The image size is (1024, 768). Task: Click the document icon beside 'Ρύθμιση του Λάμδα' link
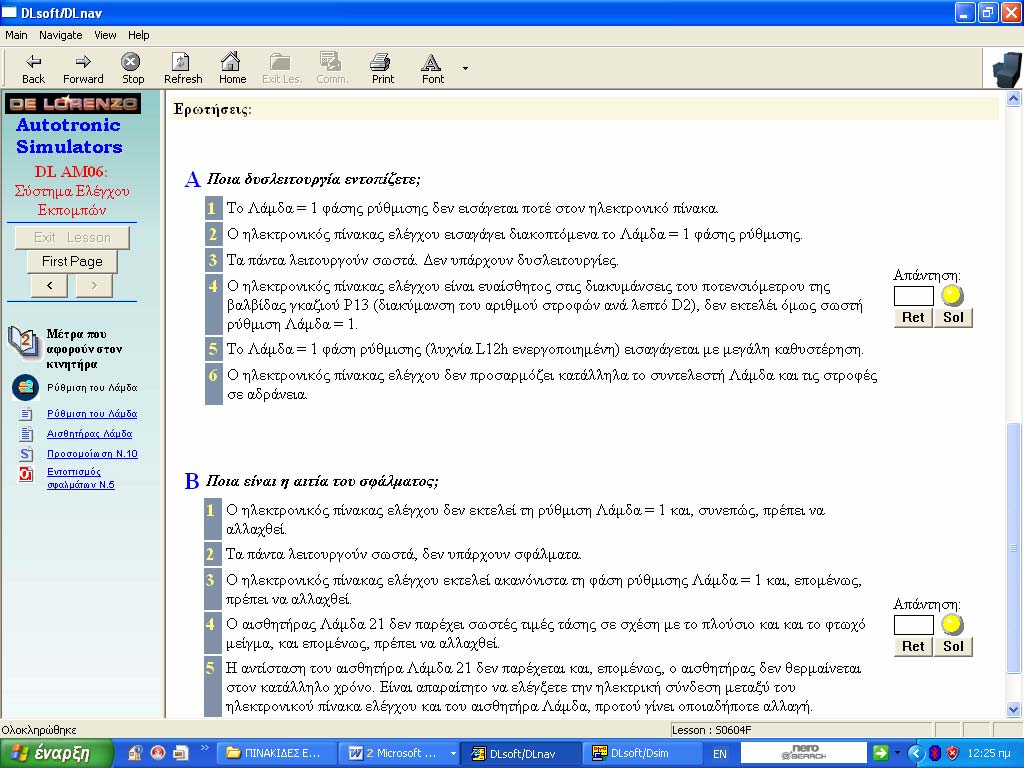coord(26,414)
